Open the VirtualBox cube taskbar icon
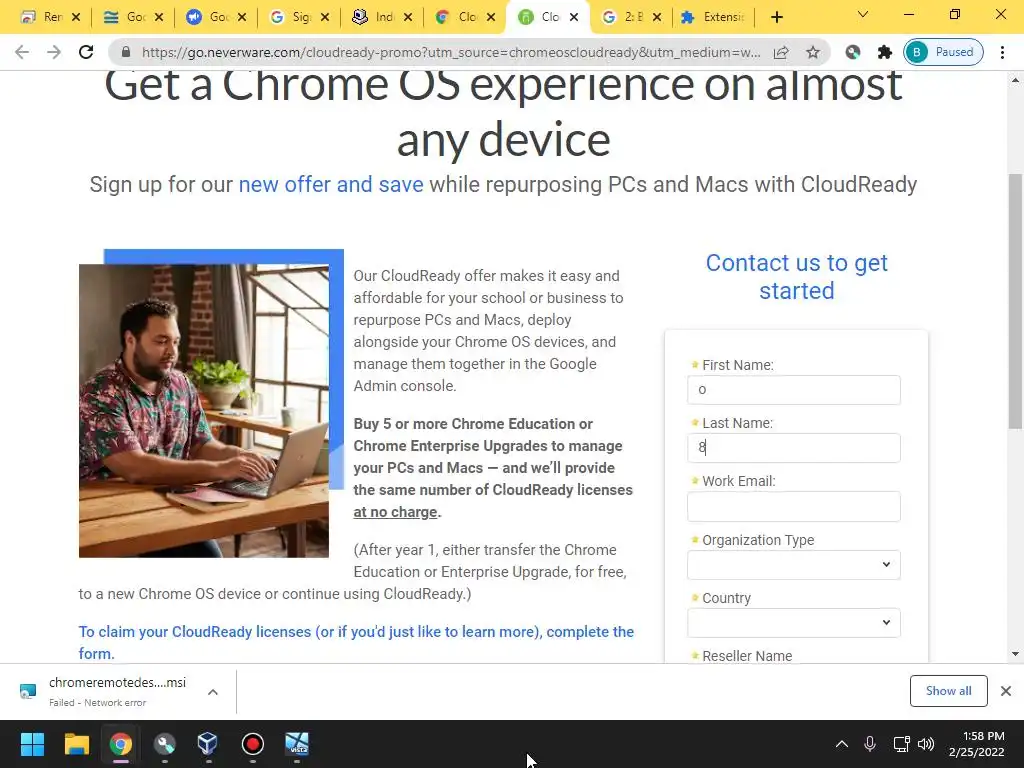The height and width of the screenshot is (768, 1024). pyautogui.click(x=208, y=744)
